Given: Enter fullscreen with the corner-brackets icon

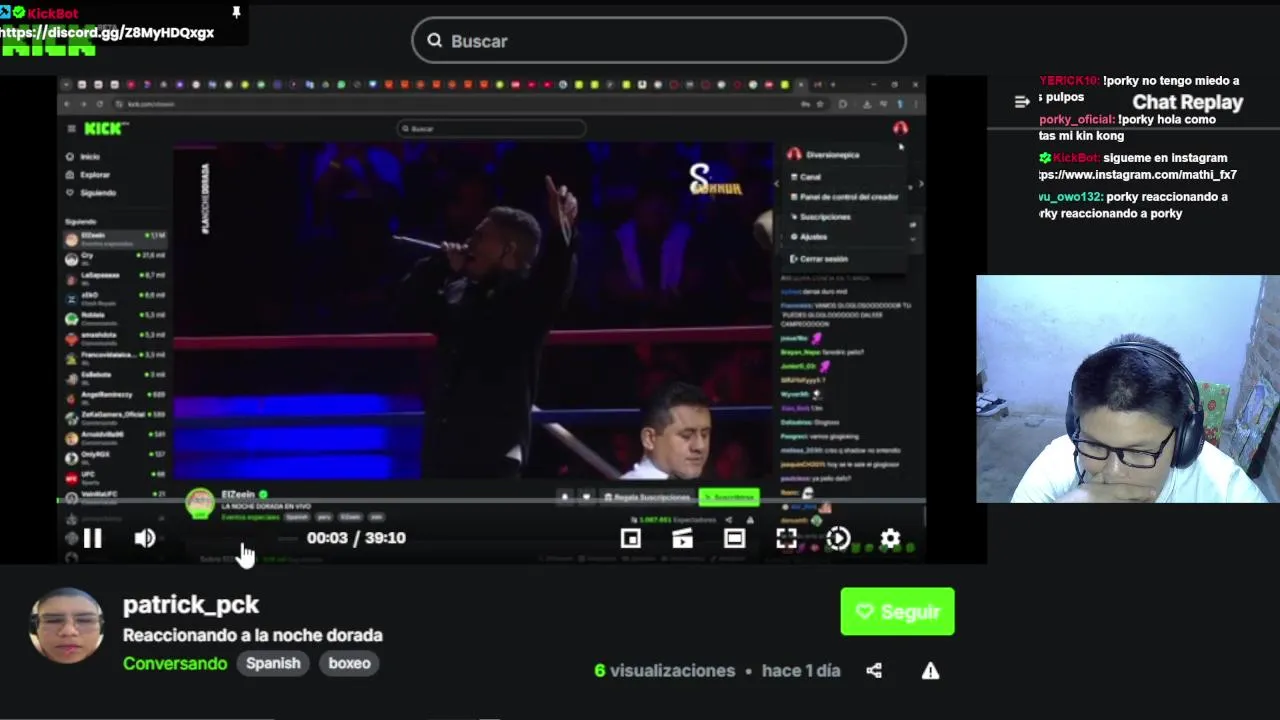Looking at the screenshot, I should click(787, 539).
